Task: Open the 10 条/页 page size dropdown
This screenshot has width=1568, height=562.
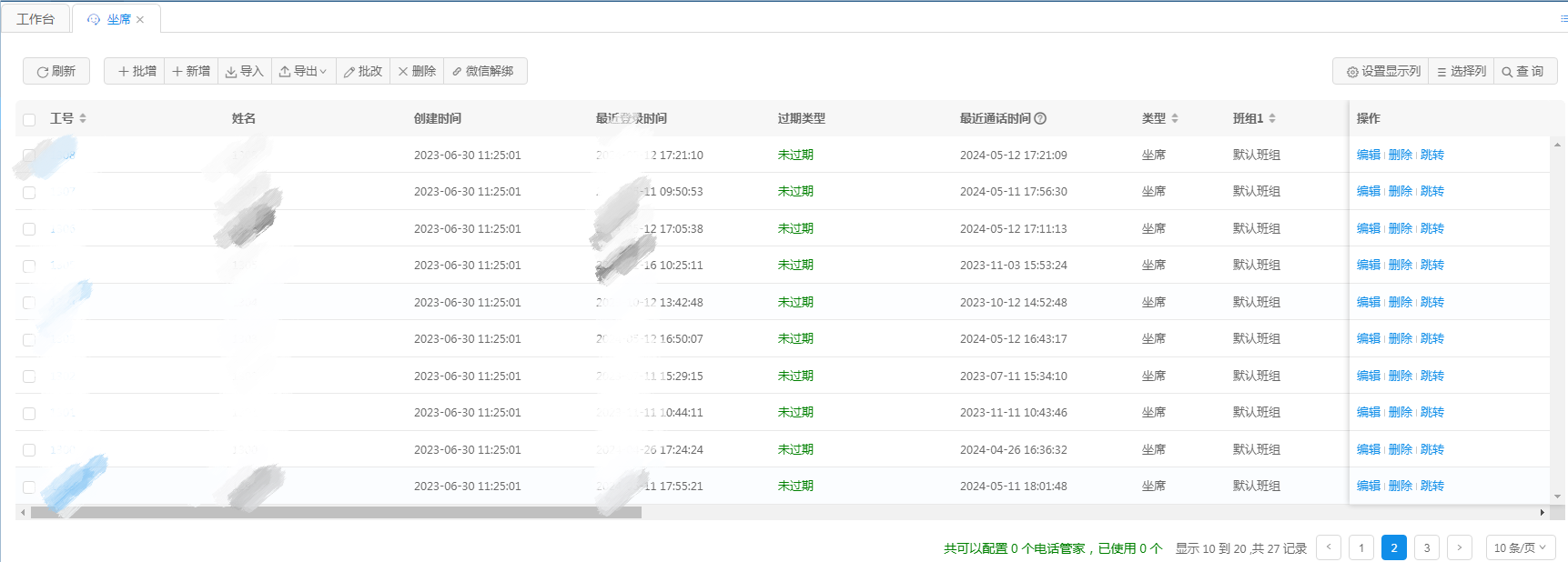Action: (1520, 547)
